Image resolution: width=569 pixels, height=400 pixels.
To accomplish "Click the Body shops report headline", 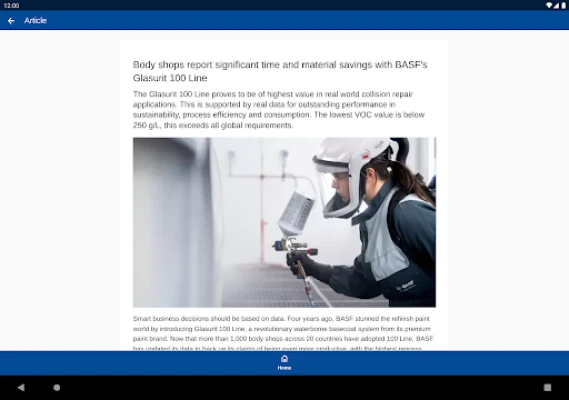I will coord(280,71).
